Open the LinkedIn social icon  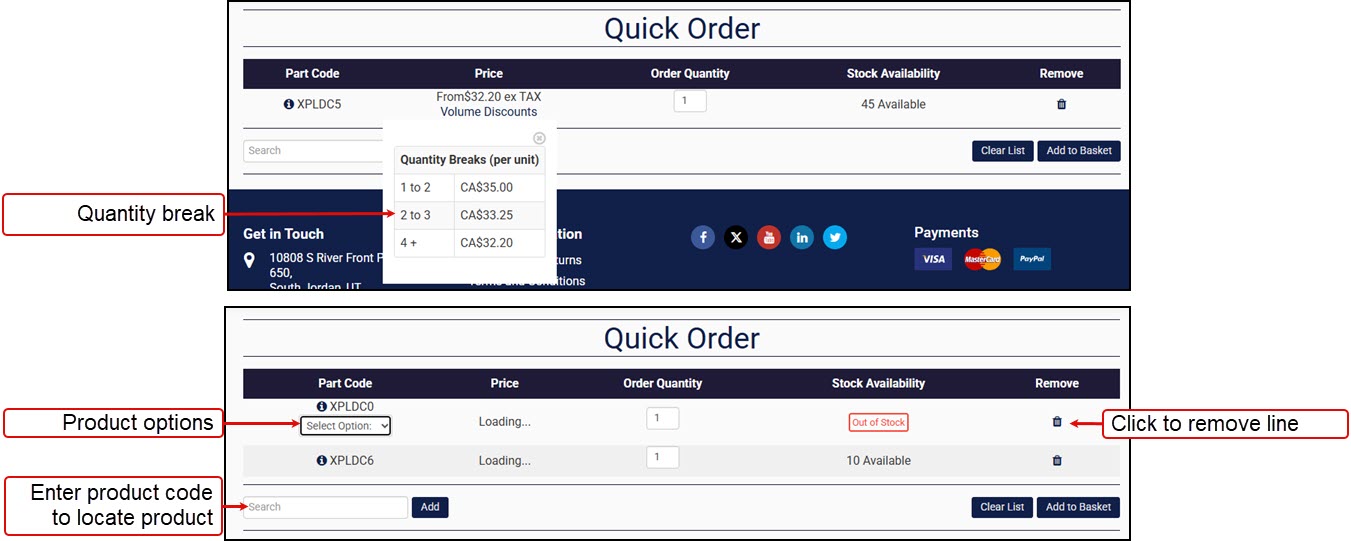tap(802, 237)
